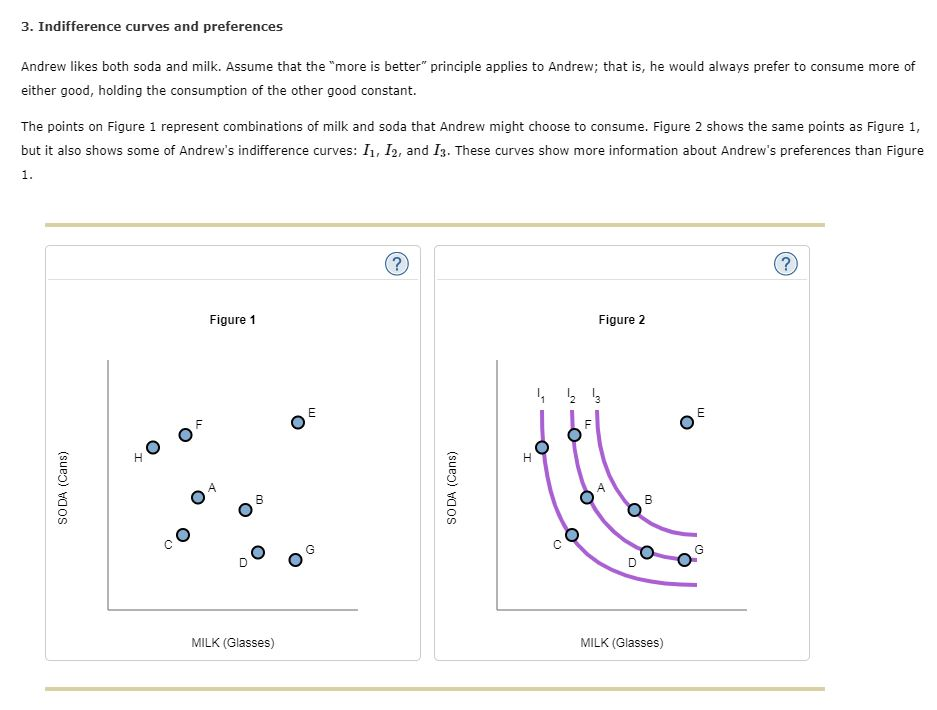The width and height of the screenshot is (937, 710).
Task: Select point H in Figure 1
Action: pyautogui.click(x=153, y=447)
